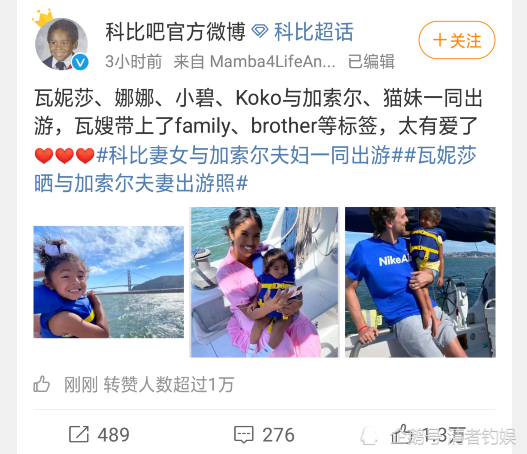Click the repost share icon

(x=79, y=434)
